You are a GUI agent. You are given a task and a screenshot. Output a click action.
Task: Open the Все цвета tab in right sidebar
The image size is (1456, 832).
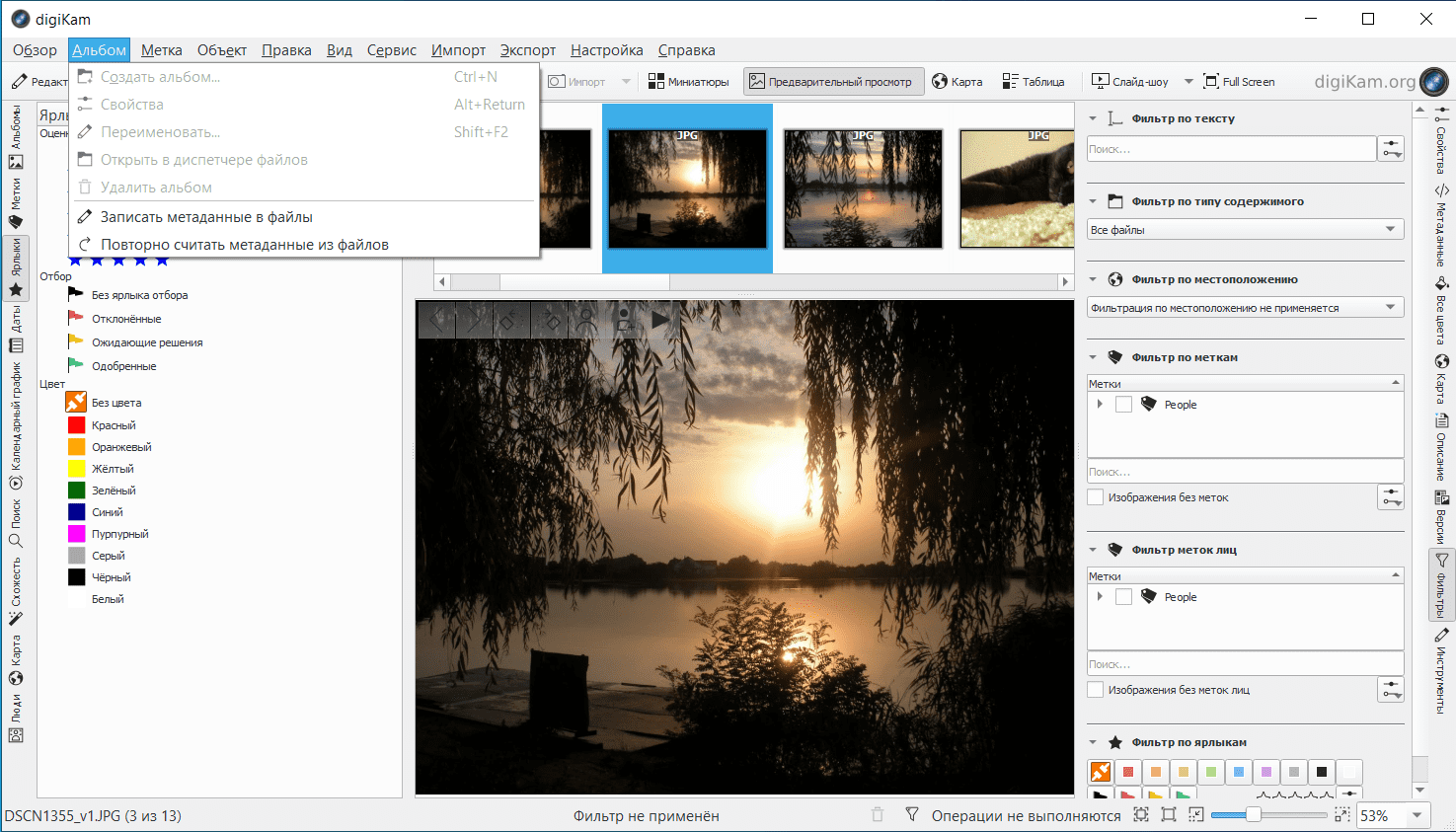pyautogui.click(x=1441, y=310)
